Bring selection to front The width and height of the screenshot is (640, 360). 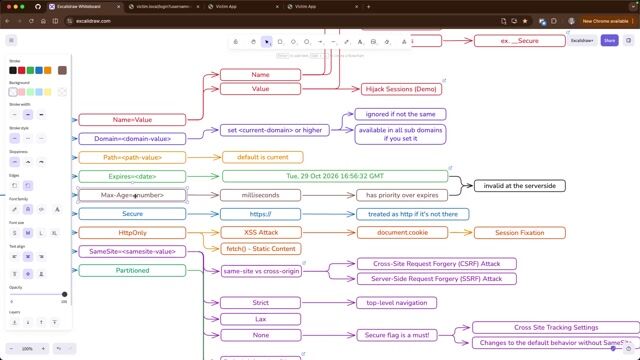click(x=55, y=322)
